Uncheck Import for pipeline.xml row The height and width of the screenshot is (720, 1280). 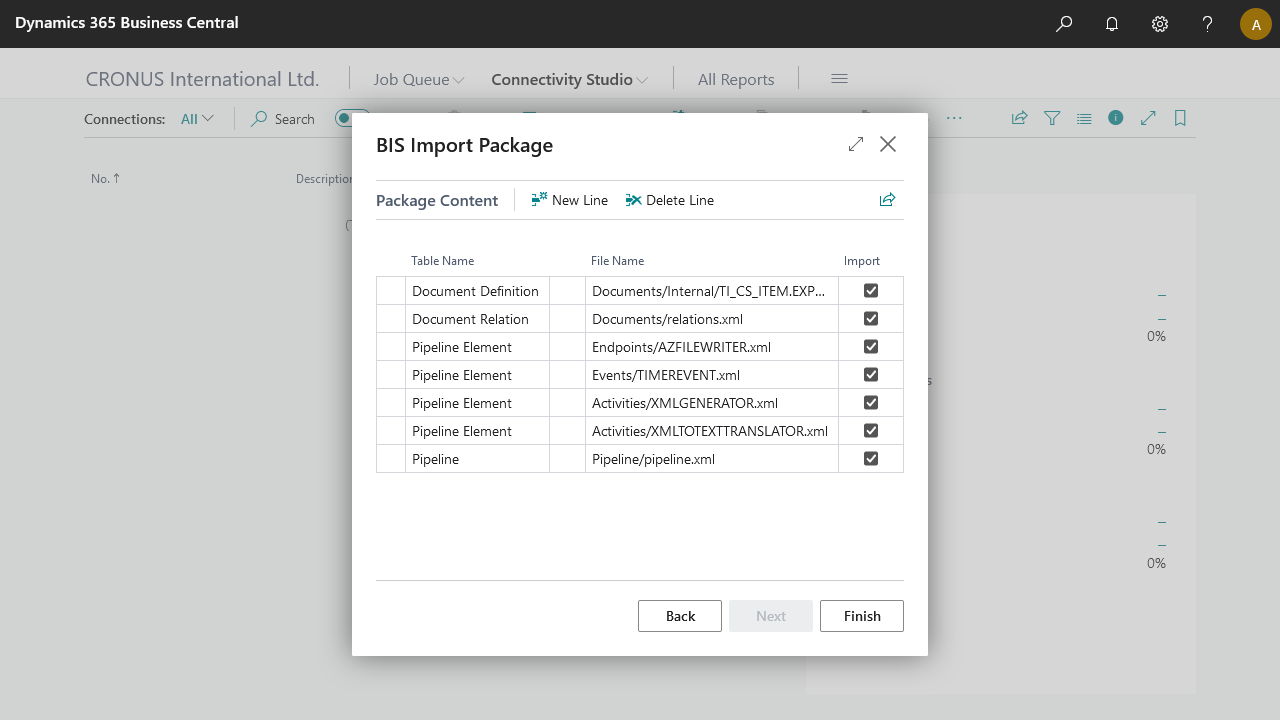tap(871, 459)
